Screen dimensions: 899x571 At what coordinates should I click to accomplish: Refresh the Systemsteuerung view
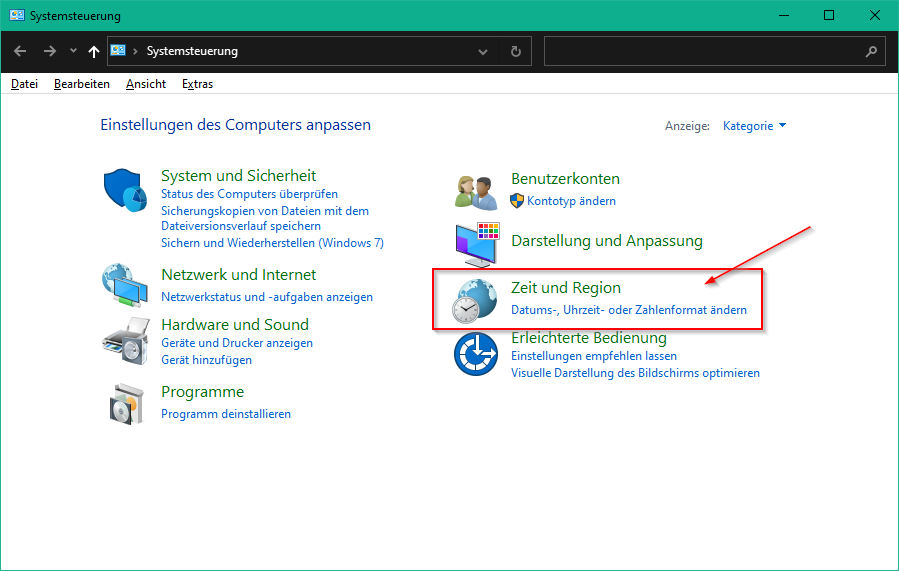point(515,52)
